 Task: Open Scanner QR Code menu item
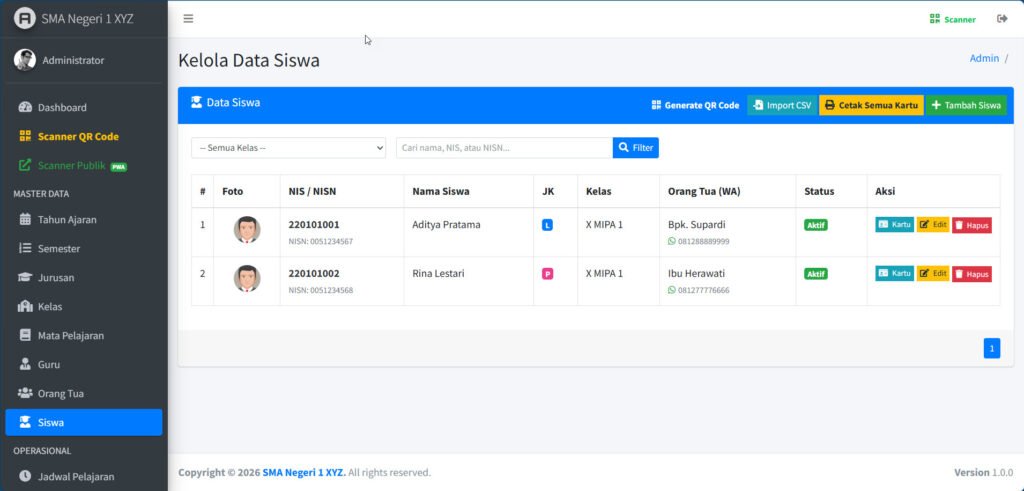(x=84, y=136)
